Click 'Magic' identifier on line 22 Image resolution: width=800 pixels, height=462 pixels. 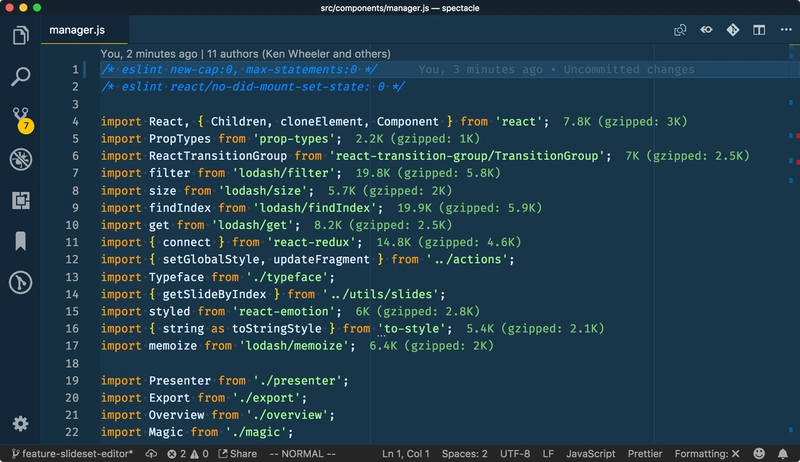pyautogui.click(x=166, y=432)
